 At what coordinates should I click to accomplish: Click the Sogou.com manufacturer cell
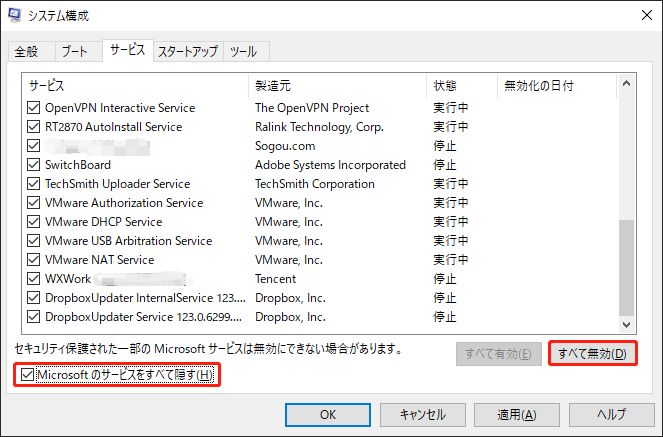[x=285, y=146]
